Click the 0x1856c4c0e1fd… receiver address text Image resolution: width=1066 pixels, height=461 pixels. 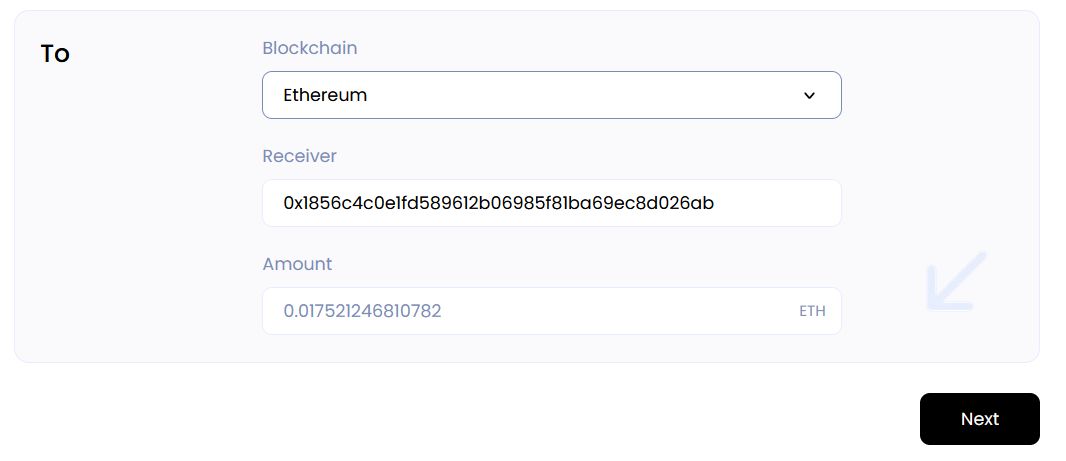(x=498, y=203)
